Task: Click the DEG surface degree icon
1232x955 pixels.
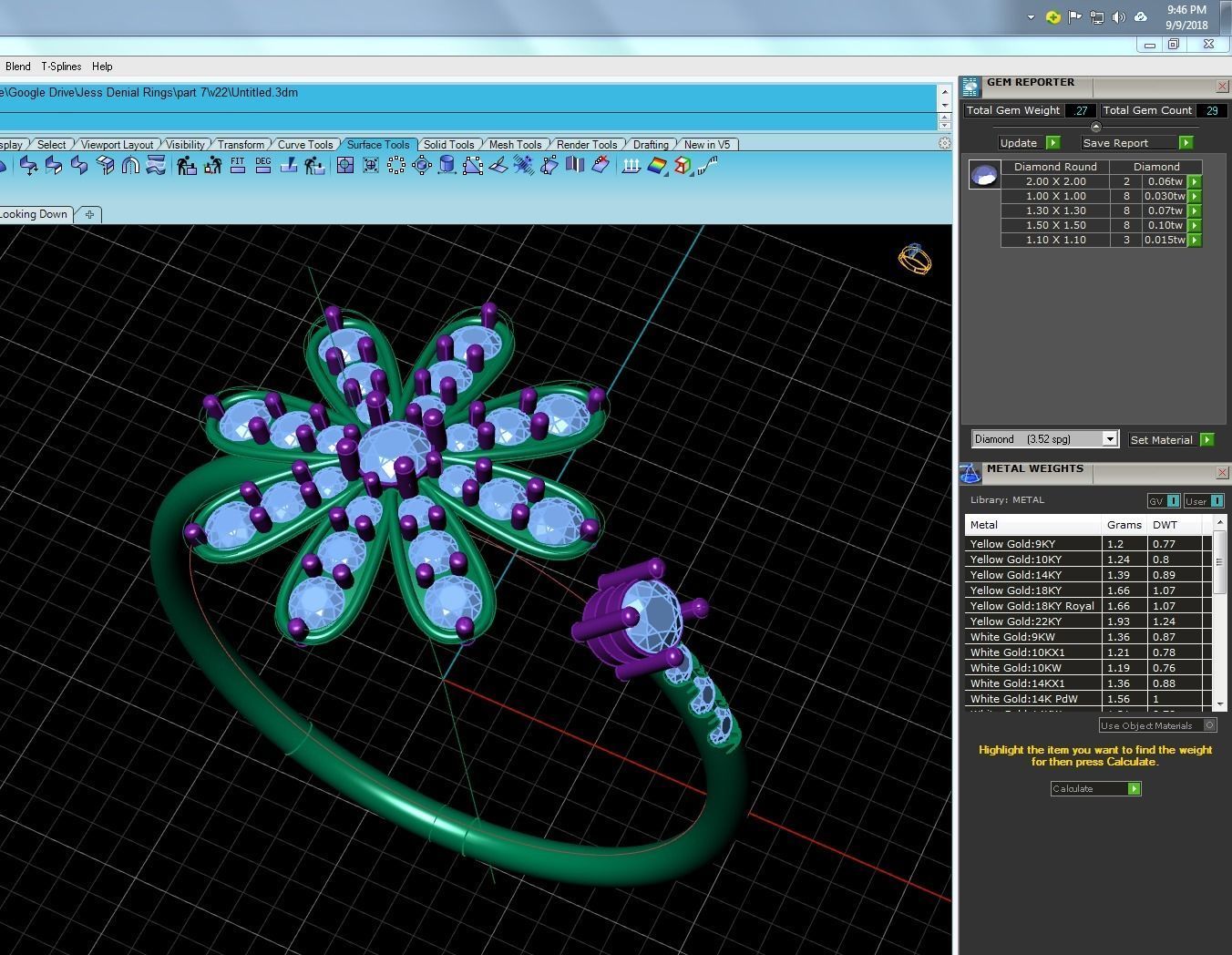Action: [263, 165]
